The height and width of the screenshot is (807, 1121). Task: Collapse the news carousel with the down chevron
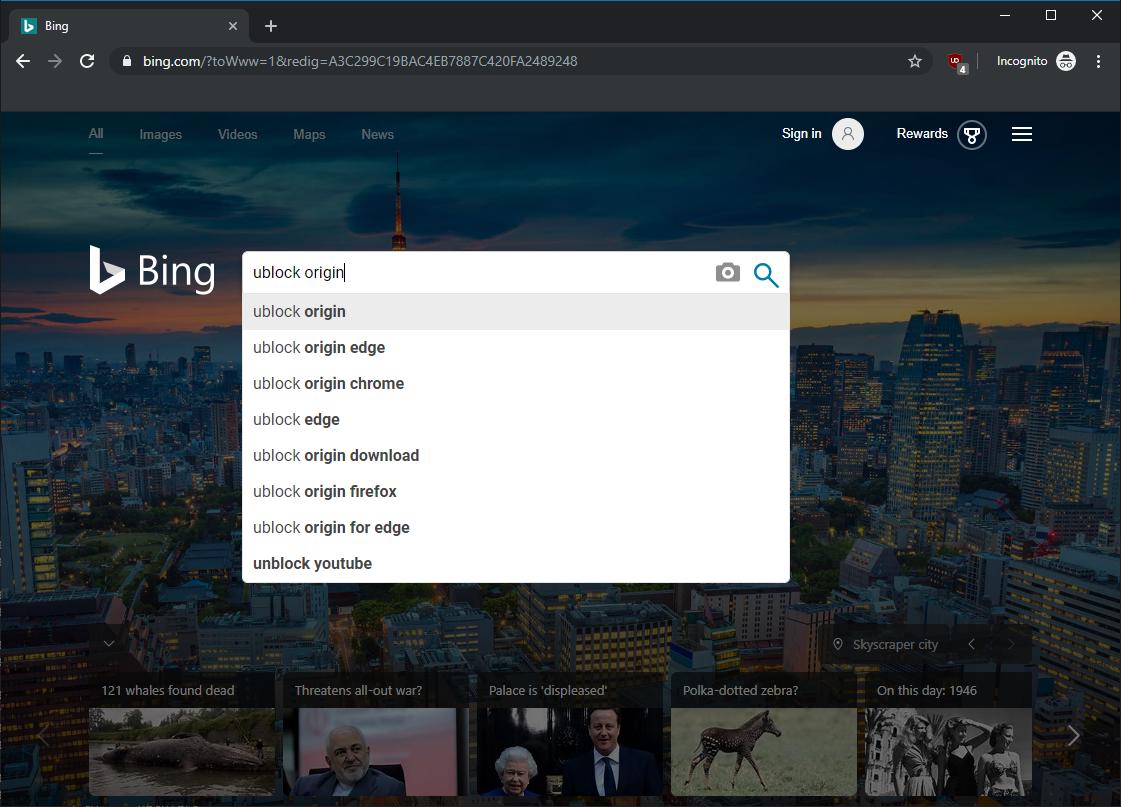click(109, 643)
